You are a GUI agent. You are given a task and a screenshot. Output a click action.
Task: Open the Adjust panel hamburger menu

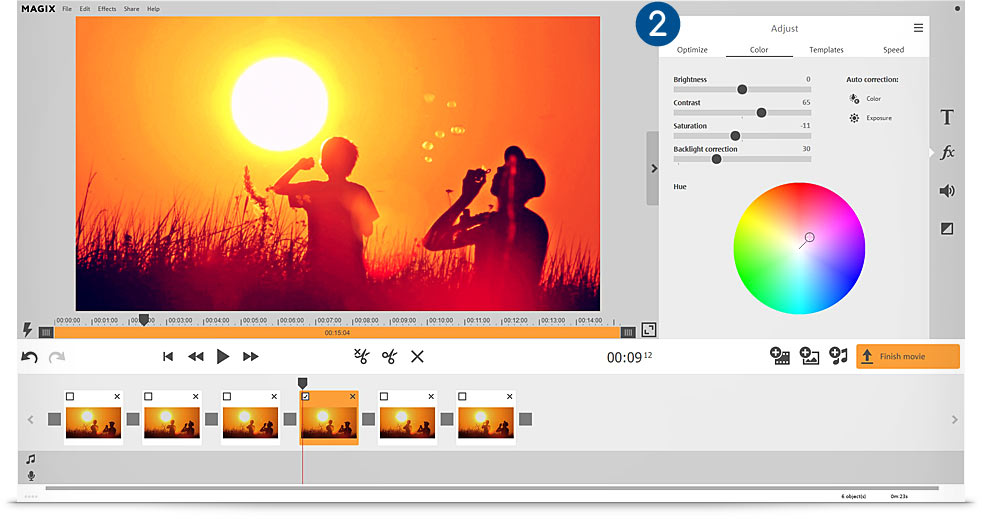pos(918,28)
